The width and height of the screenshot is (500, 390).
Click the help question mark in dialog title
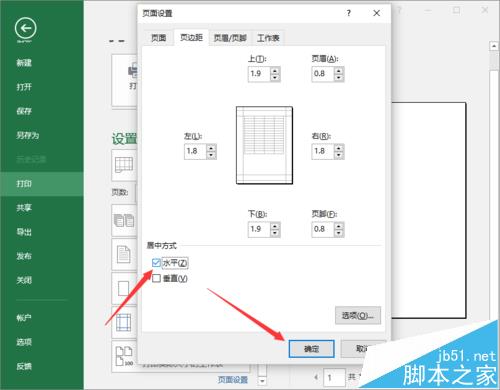[349, 13]
